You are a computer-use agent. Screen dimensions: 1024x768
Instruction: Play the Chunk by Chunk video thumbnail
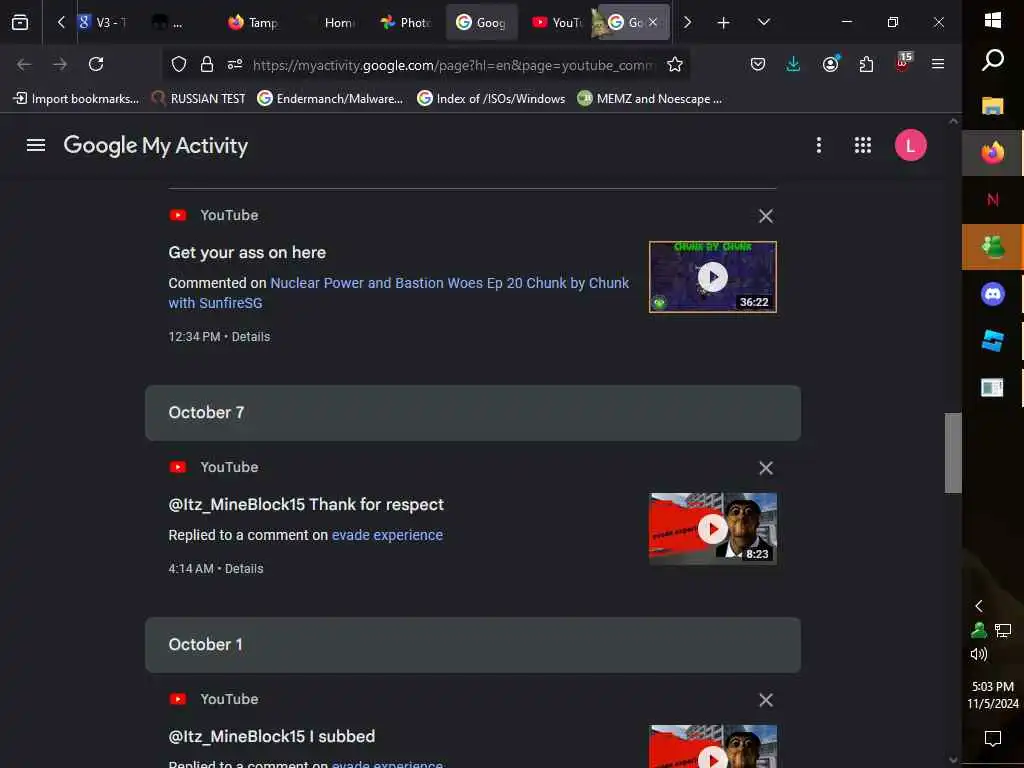712,277
